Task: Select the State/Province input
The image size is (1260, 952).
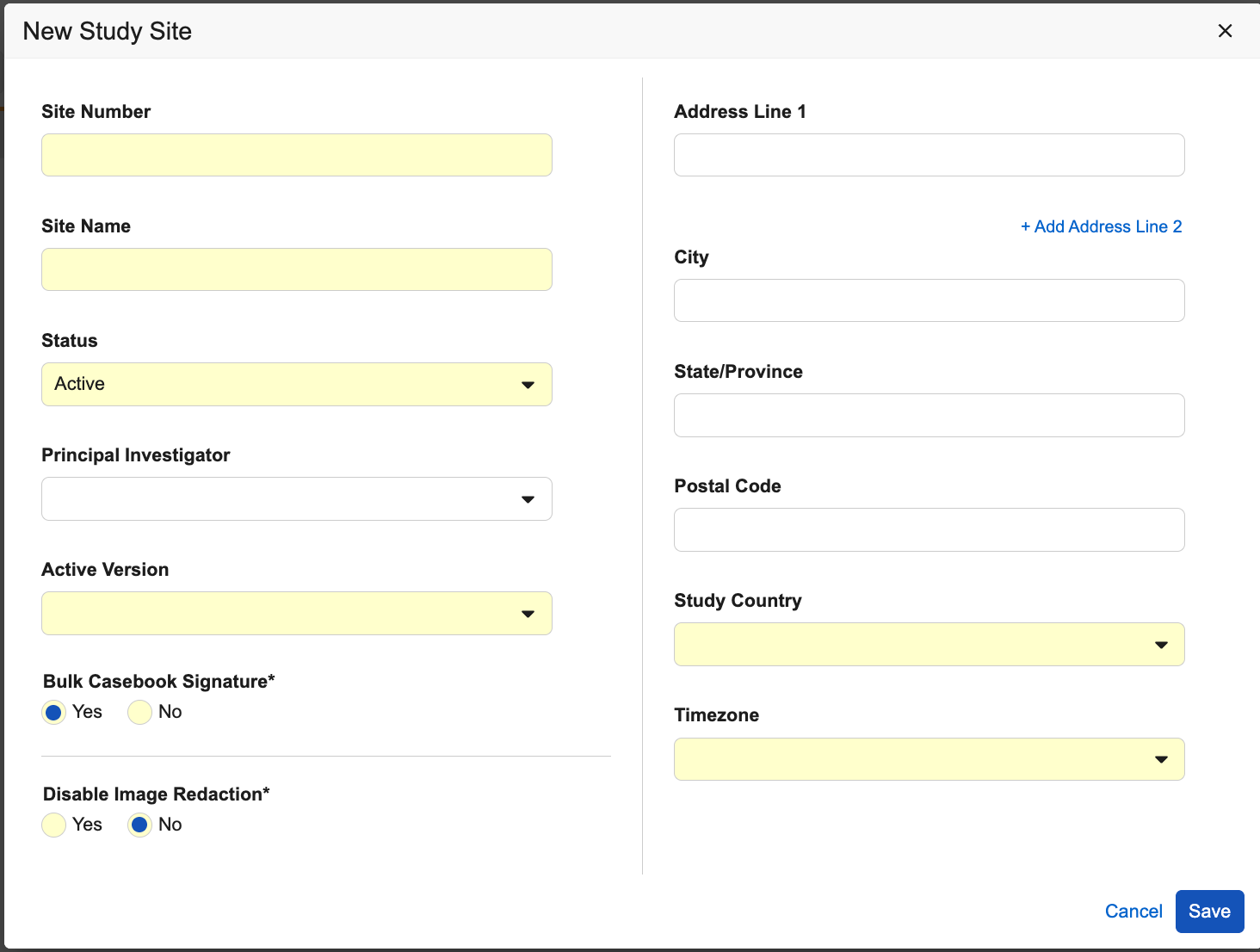Action: [929, 415]
